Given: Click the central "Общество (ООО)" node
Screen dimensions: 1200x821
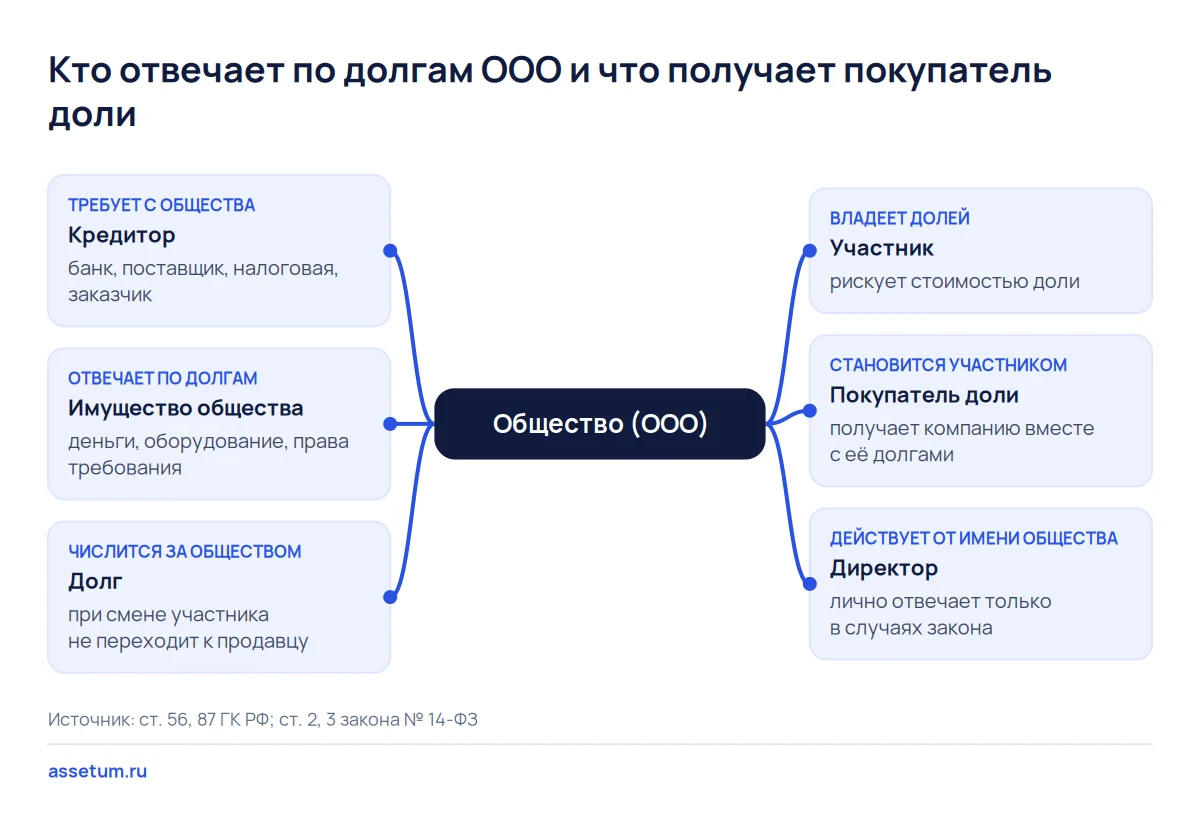Looking at the screenshot, I should (600, 424).
